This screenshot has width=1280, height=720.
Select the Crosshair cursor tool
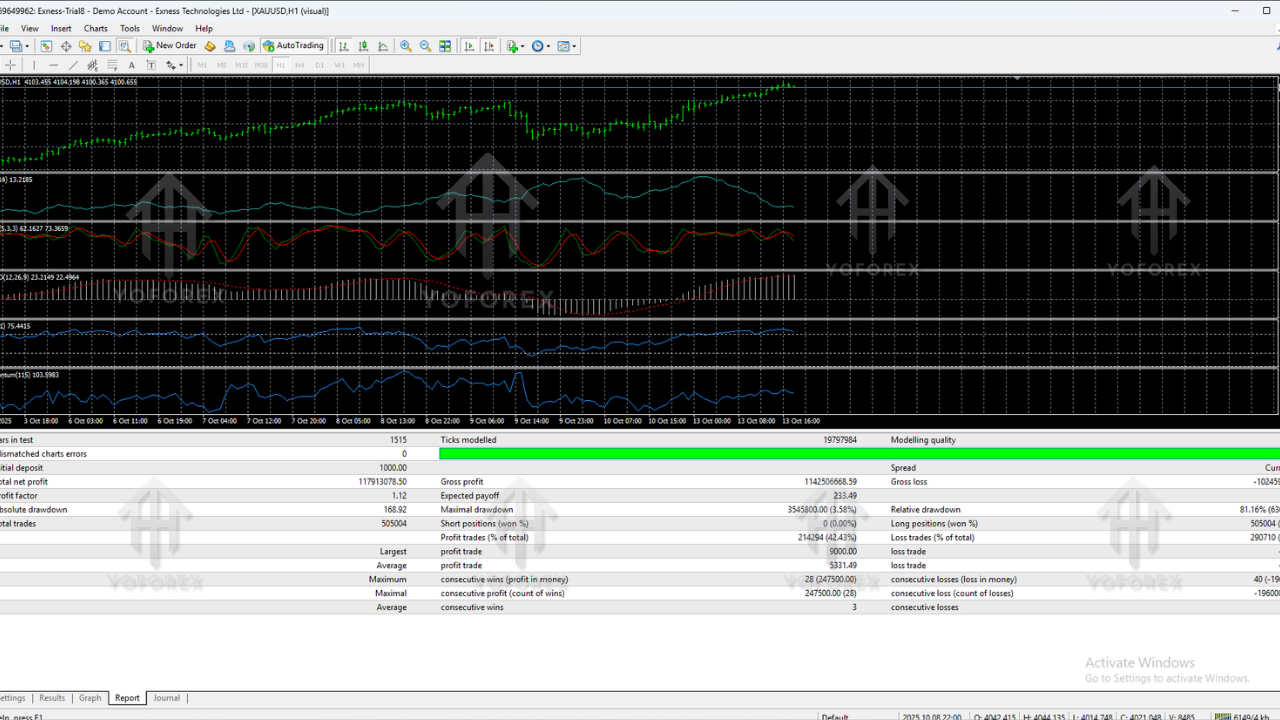coord(10,65)
